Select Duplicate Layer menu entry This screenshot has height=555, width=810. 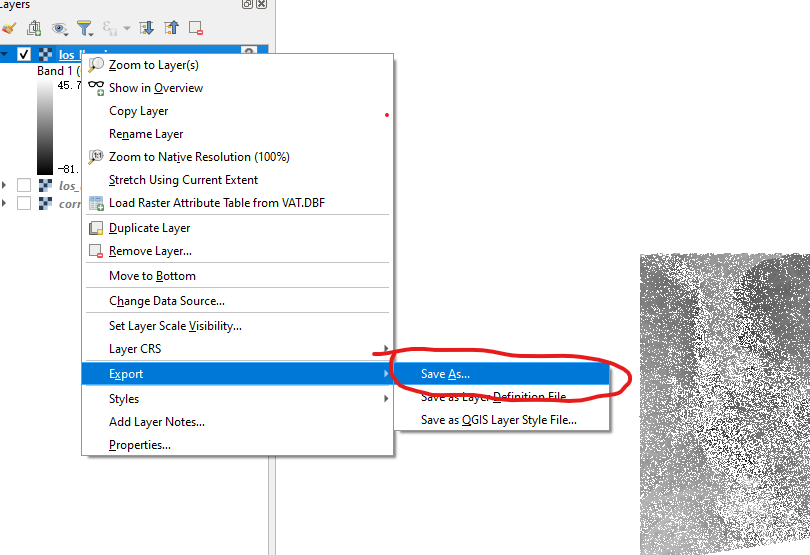coord(238,228)
